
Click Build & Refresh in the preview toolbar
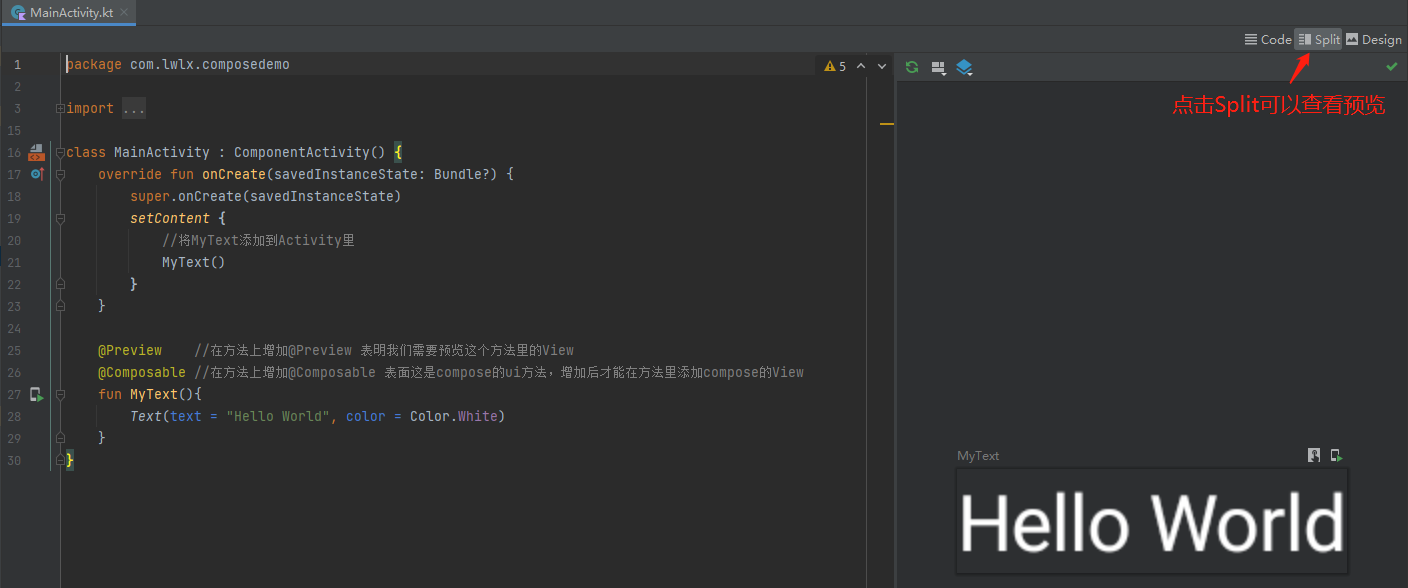(911, 67)
